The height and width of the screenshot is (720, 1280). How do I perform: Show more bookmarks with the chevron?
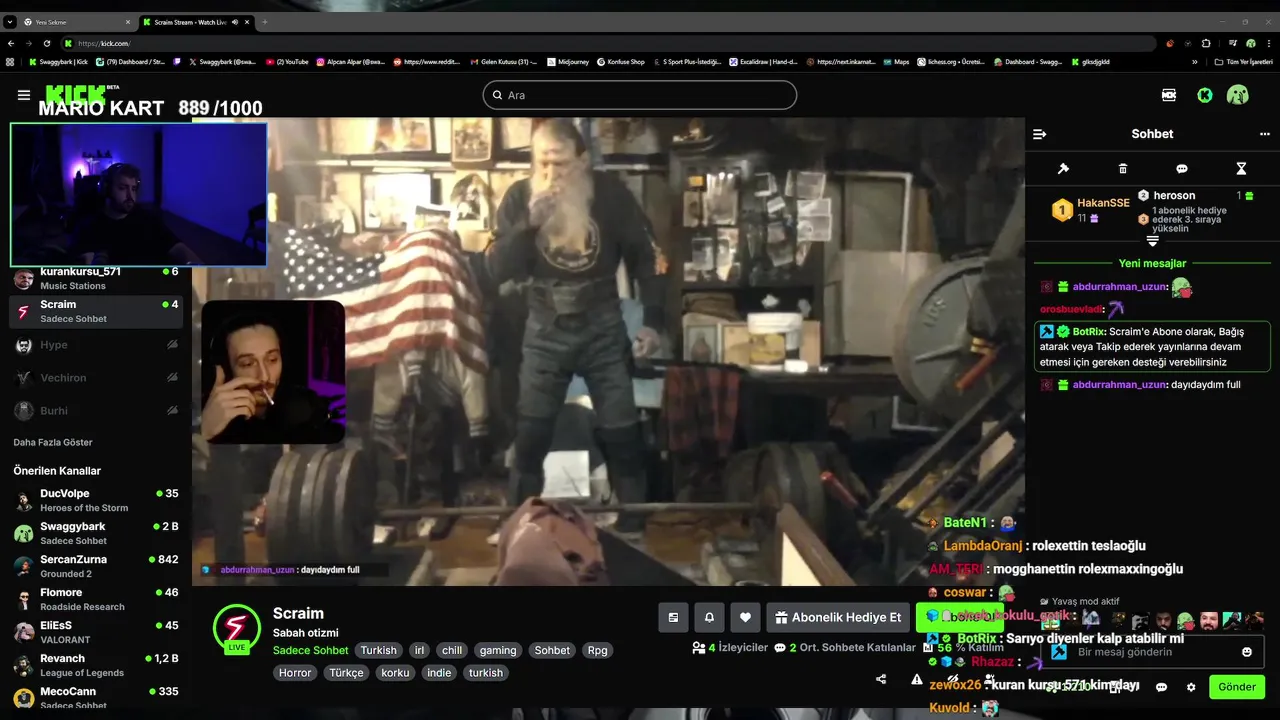(1194, 62)
